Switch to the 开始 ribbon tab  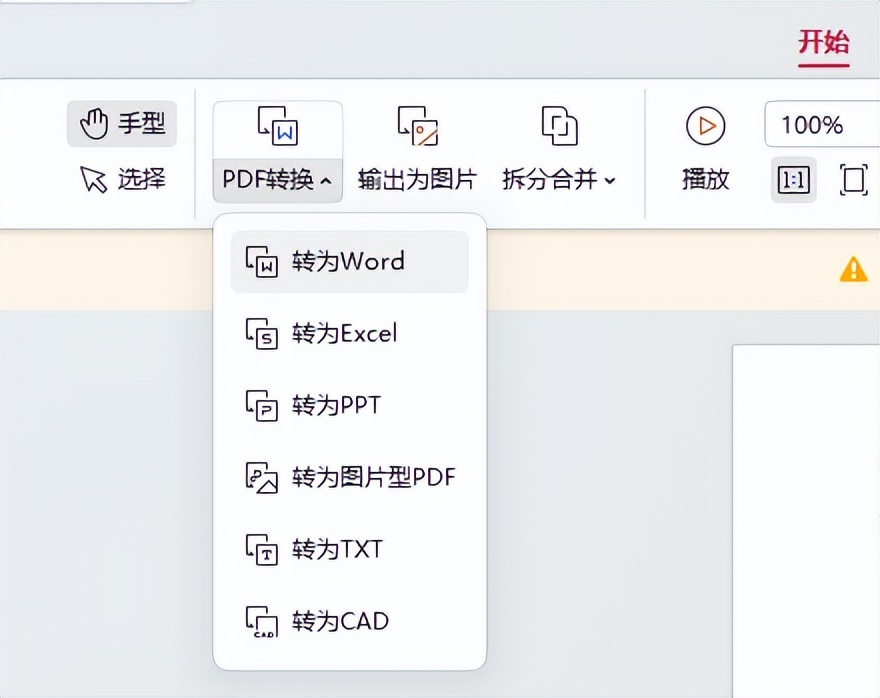click(824, 44)
